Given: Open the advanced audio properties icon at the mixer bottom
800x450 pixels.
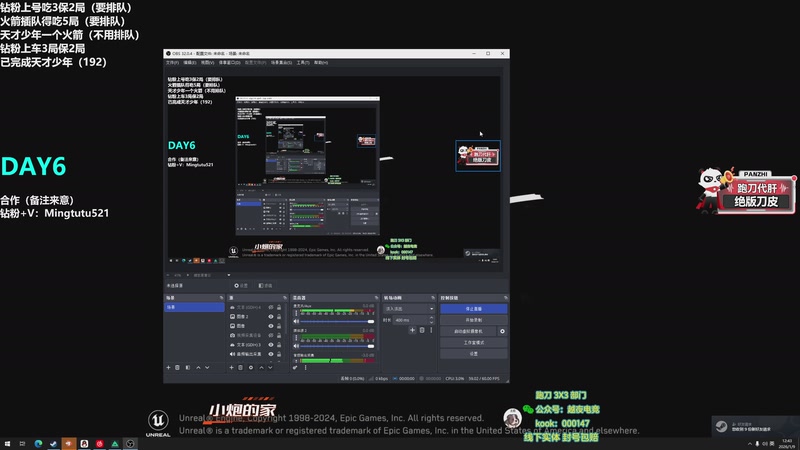Looking at the screenshot, I should (x=295, y=367).
